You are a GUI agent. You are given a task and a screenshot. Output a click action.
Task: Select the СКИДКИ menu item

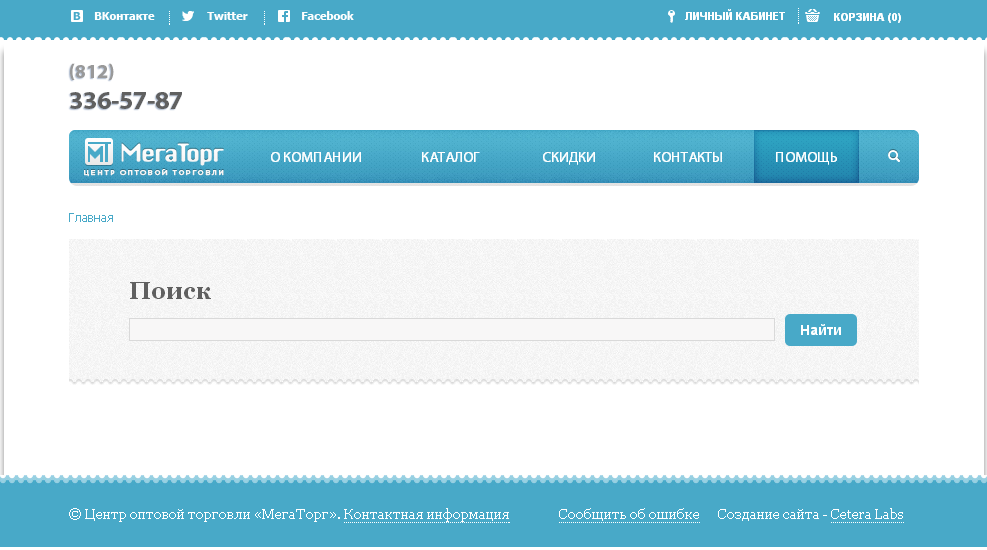pyautogui.click(x=569, y=158)
